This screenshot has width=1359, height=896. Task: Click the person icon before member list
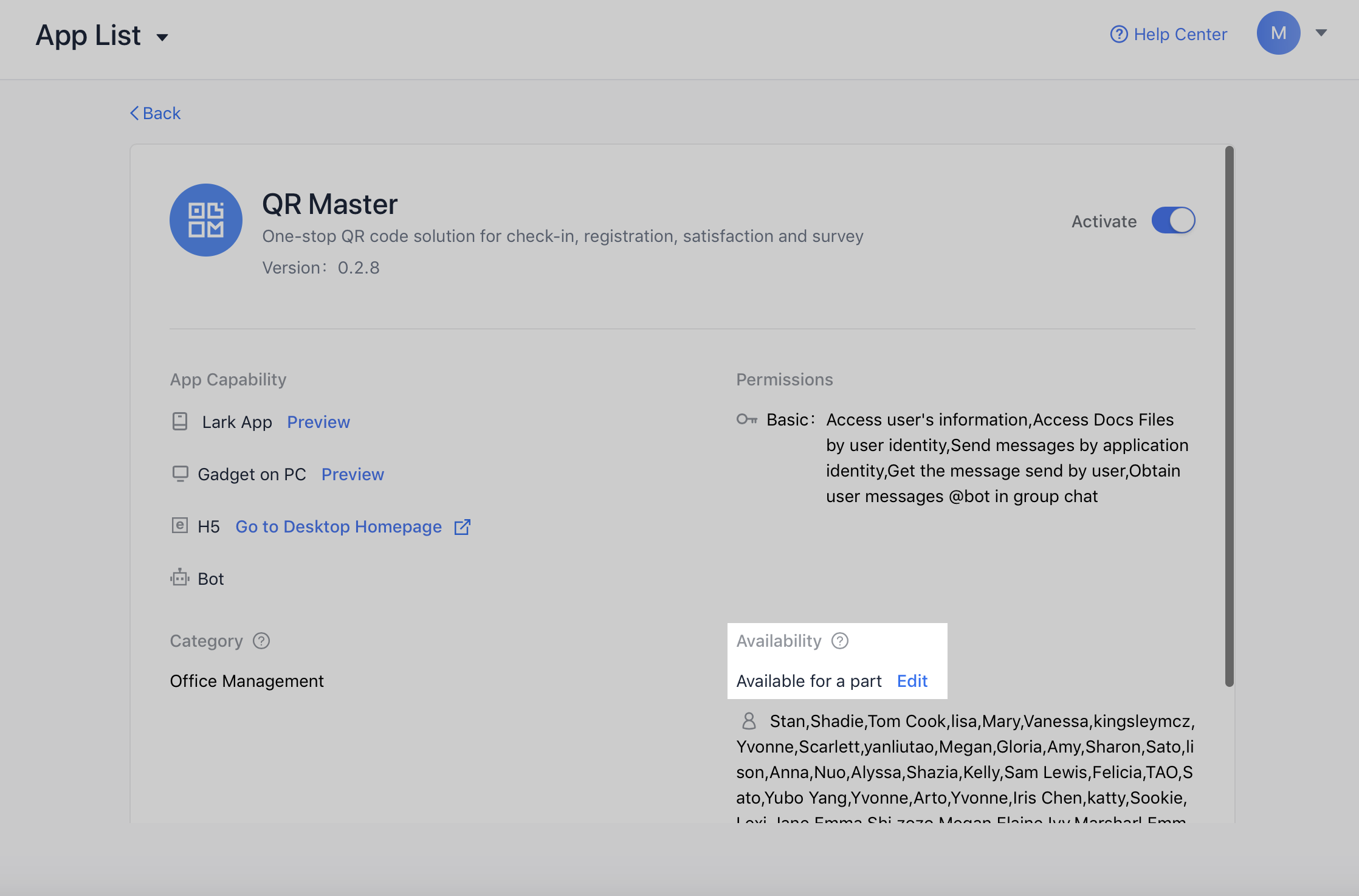[x=749, y=721]
